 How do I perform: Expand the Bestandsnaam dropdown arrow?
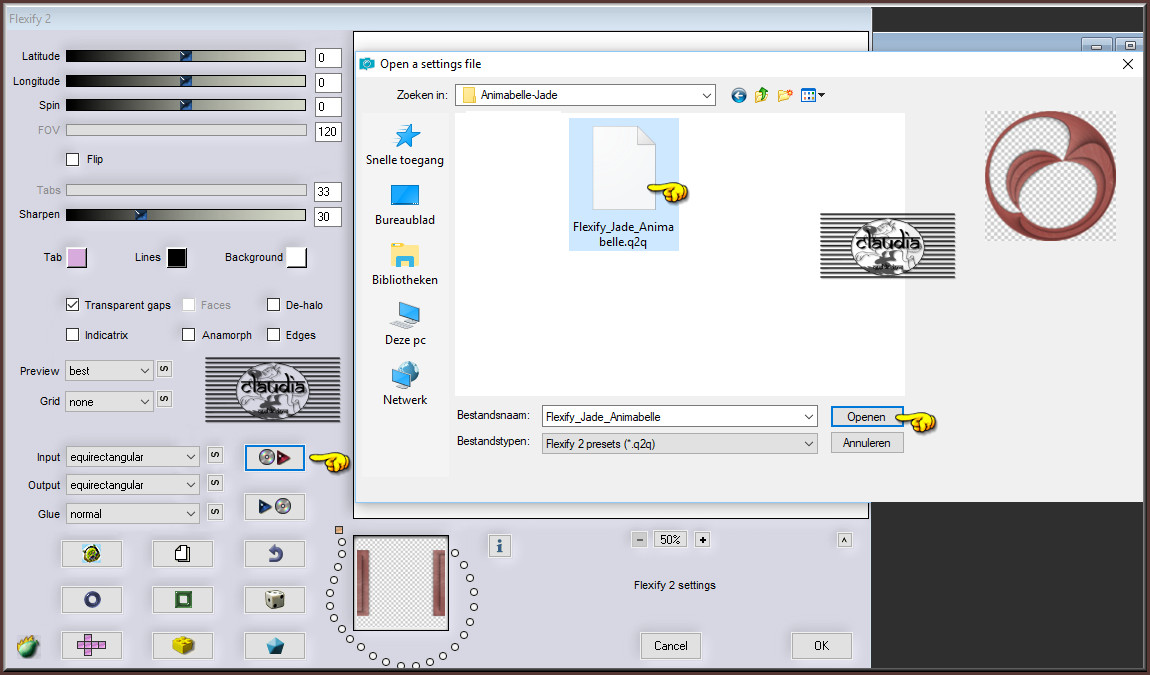[808, 417]
